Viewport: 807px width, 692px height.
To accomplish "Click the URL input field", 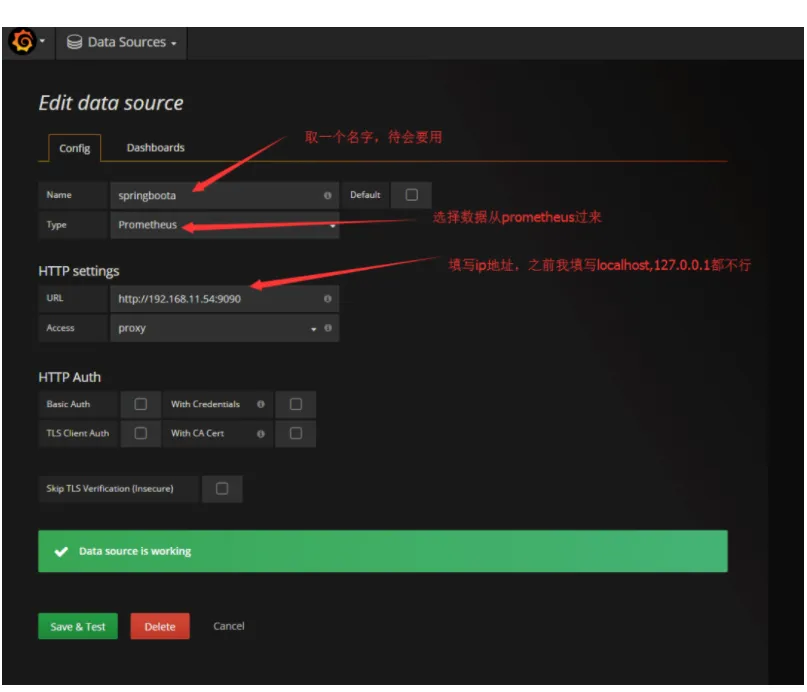I will click(x=224, y=299).
